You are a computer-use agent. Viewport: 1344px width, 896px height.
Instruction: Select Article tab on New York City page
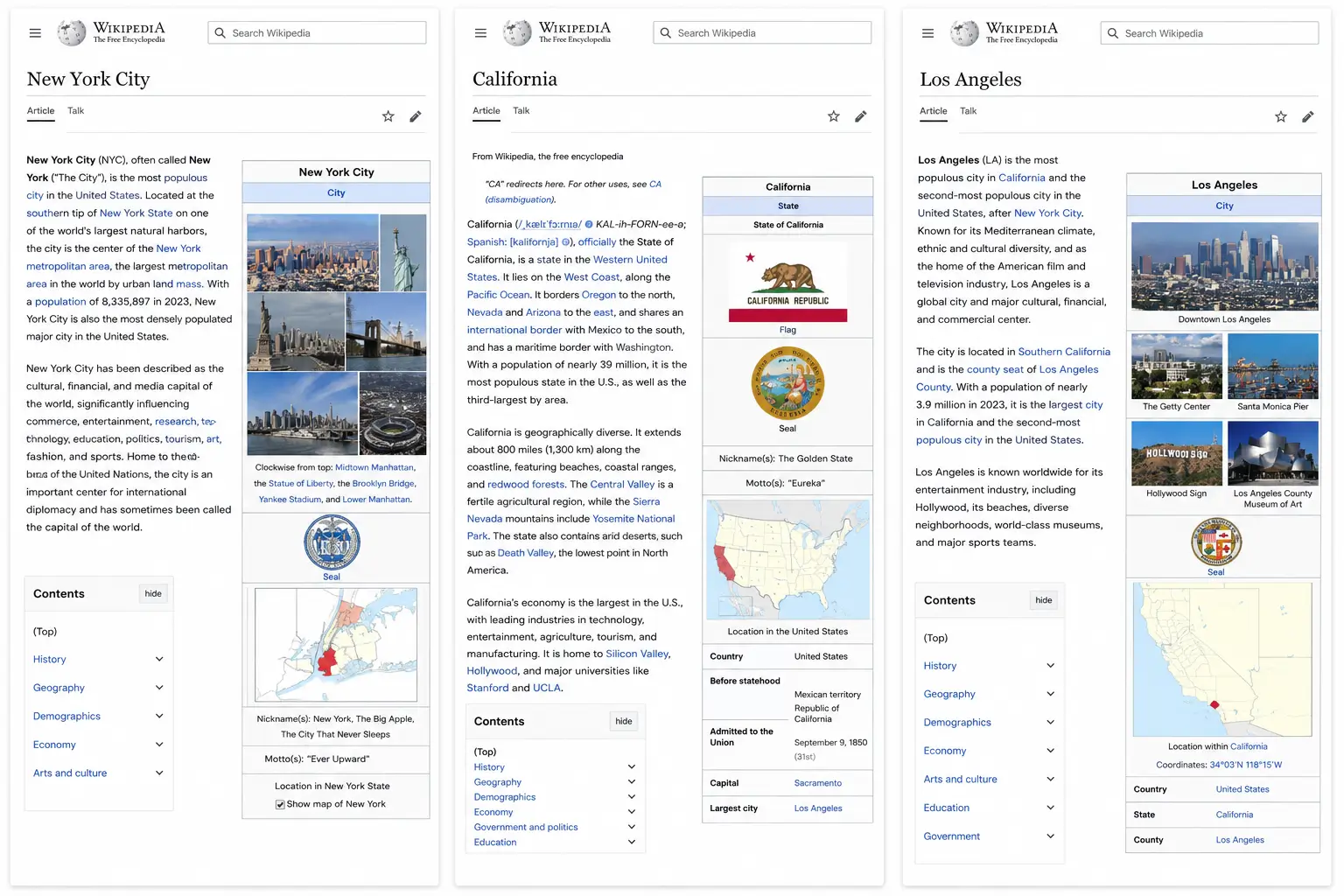pos(40,111)
